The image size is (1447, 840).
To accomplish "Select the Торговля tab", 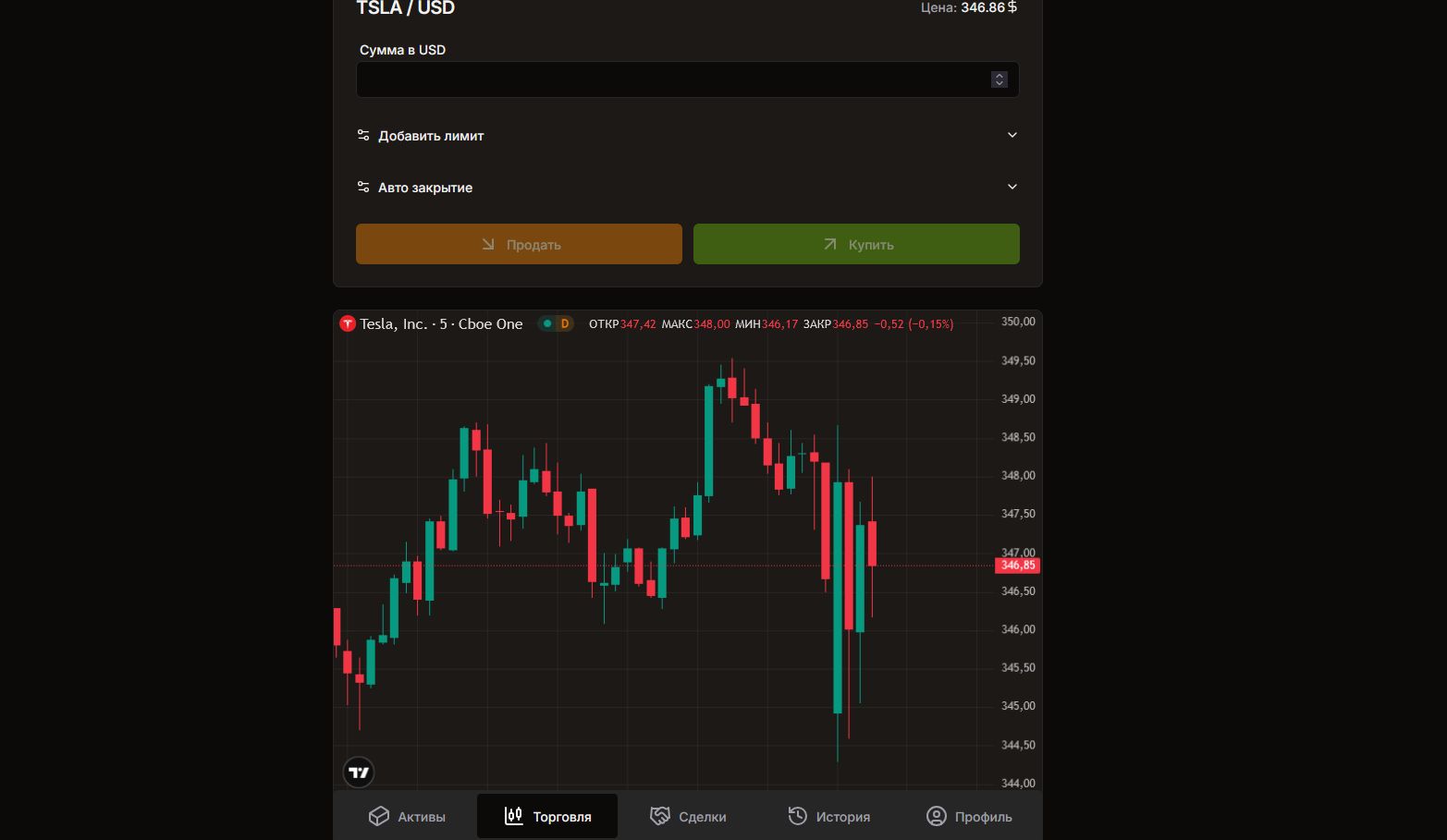I will (547, 816).
